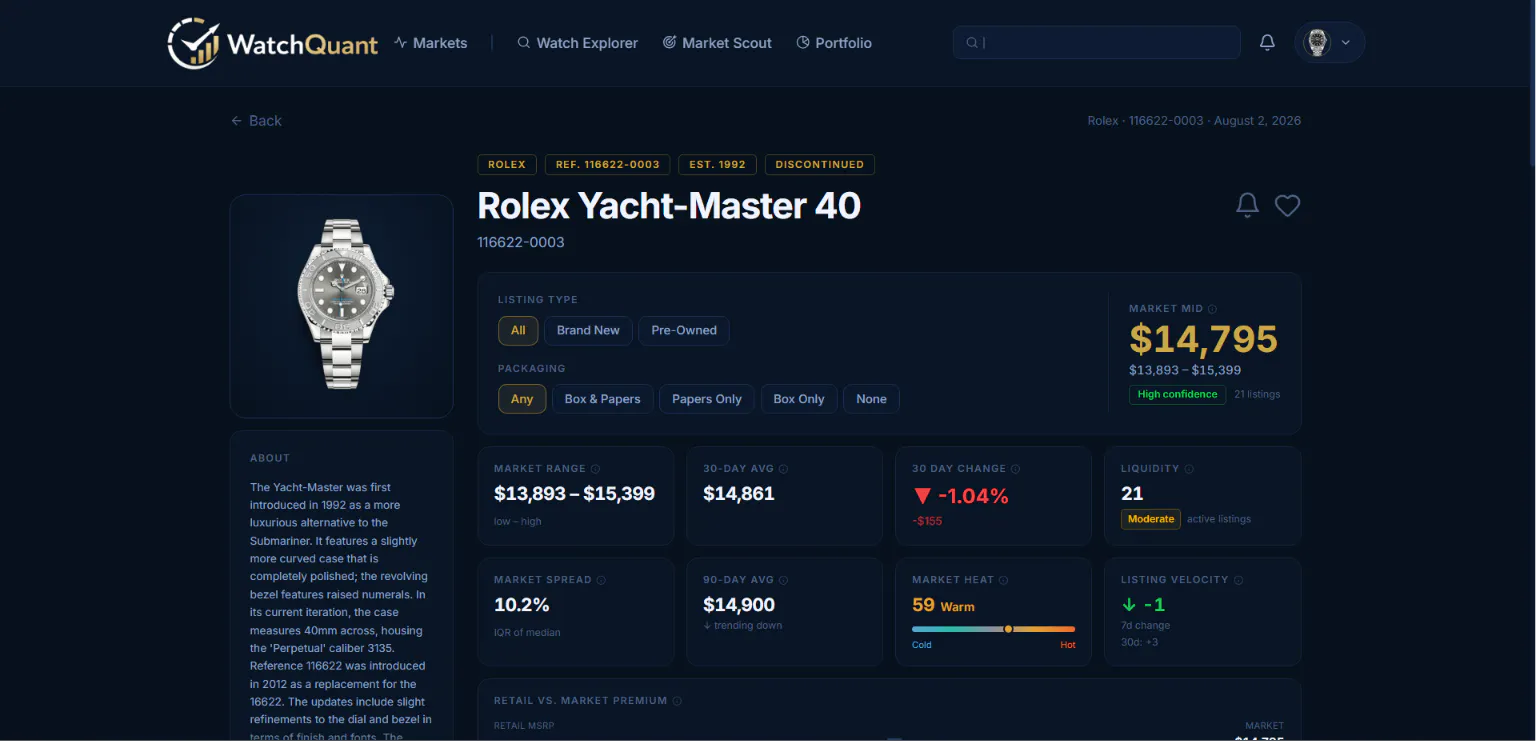Go to Market Scout

[717, 43]
